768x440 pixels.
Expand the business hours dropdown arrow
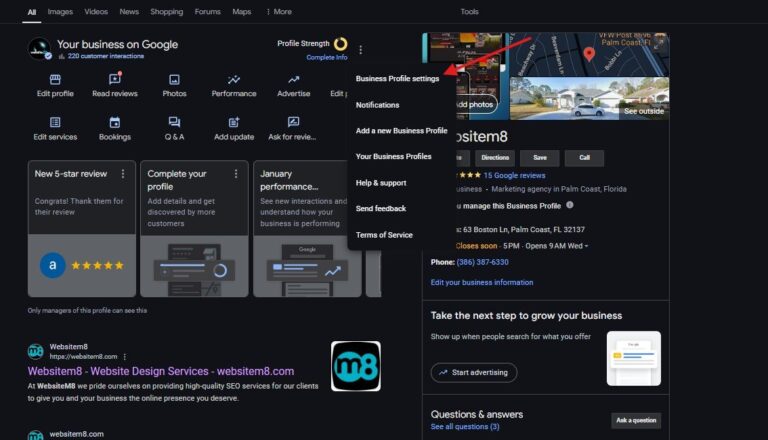[586, 246]
